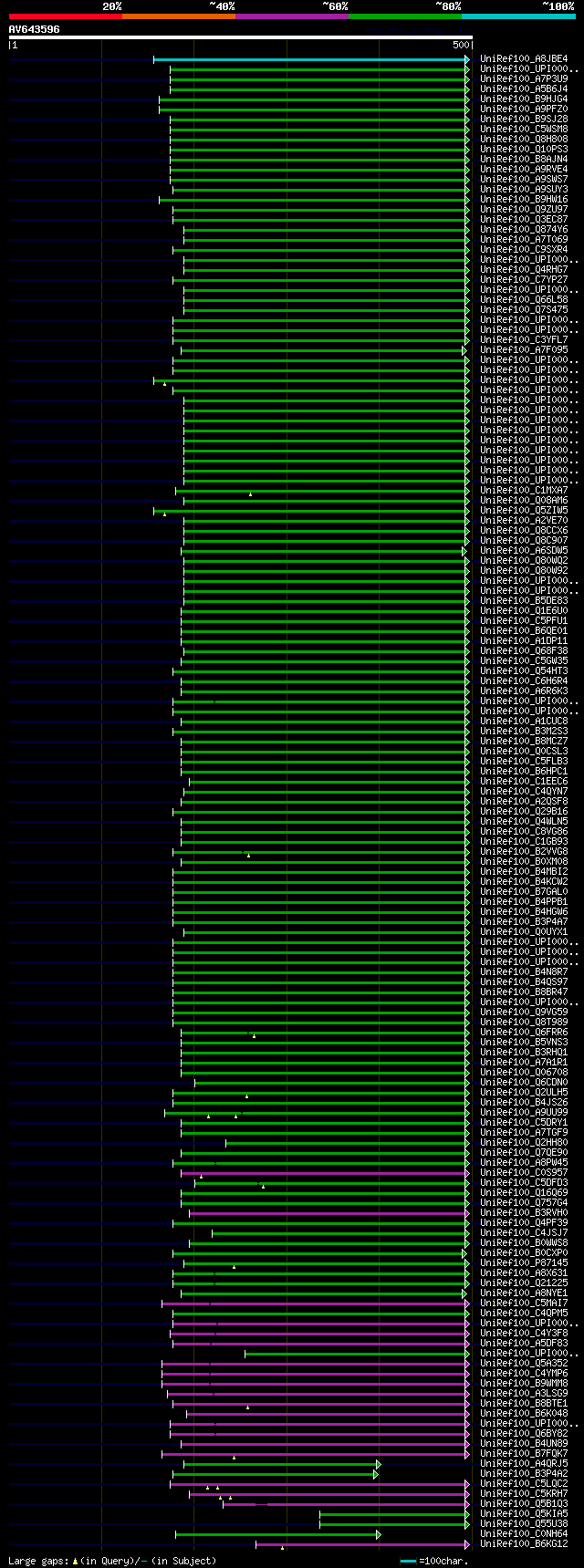The width and height of the screenshot is (584, 1568).
Task: Open hit UniRef100_A2VE70
Action: coord(524,521)
